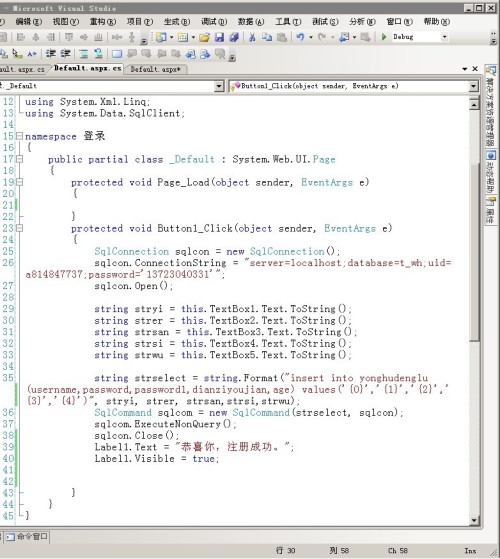The height and width of the screenshot is (559, 500).
Task: Collapse the namespace block on line 15
Action: coord(19,136)
